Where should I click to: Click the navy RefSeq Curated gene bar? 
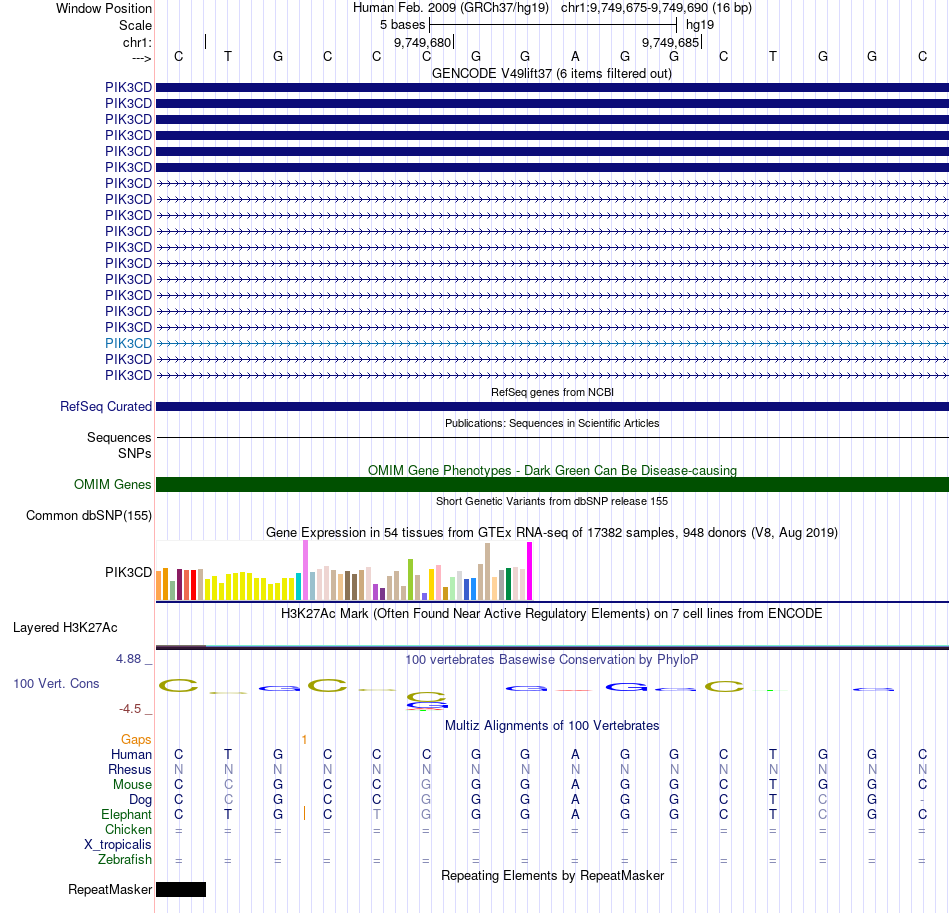coord(553,407)
